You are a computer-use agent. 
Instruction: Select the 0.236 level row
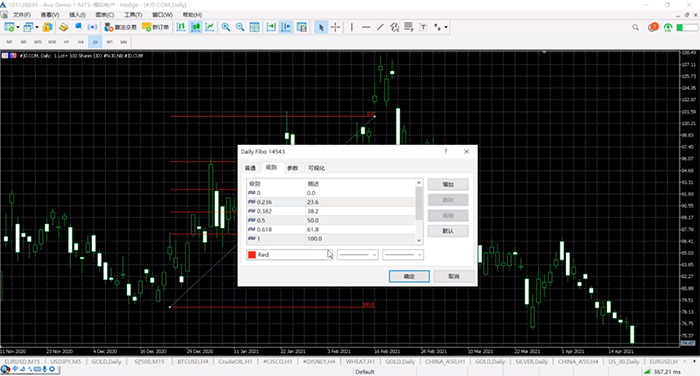(331, 202)
